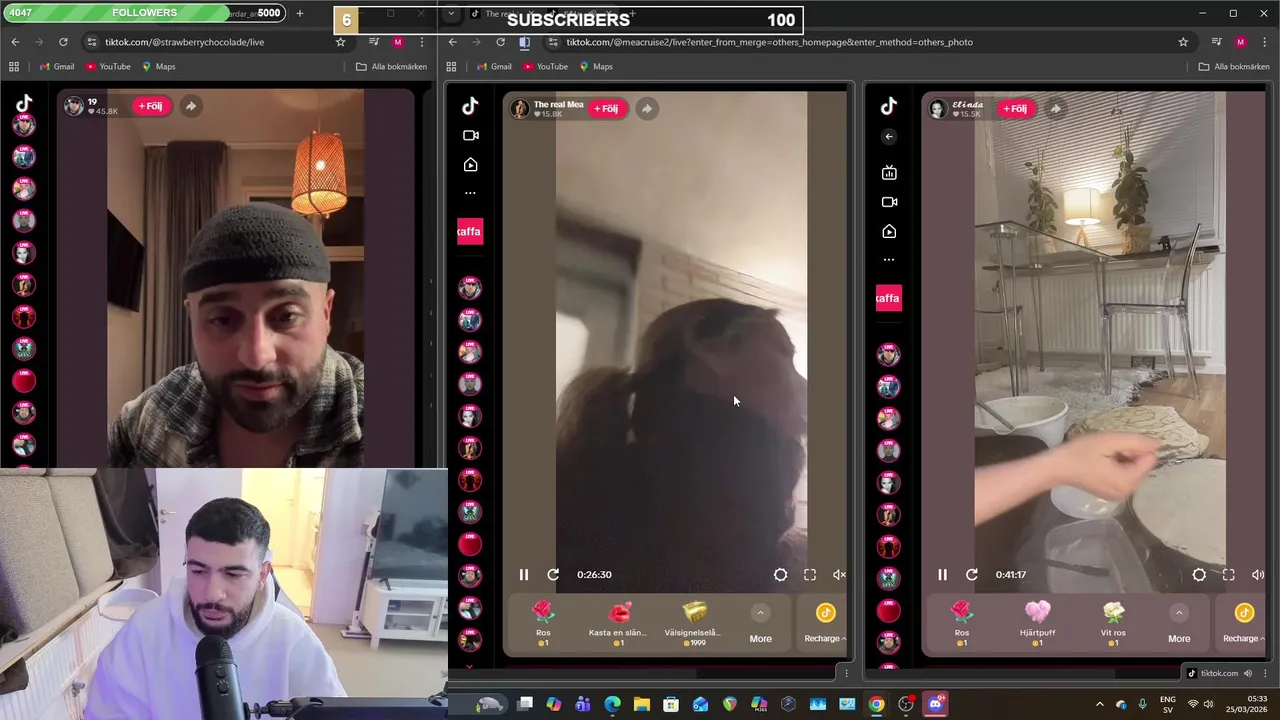Viewport: 1280px width, 720px height.
Task: Send Vit ros gift in Elinda stream
Action: (x=1113, y=622)
